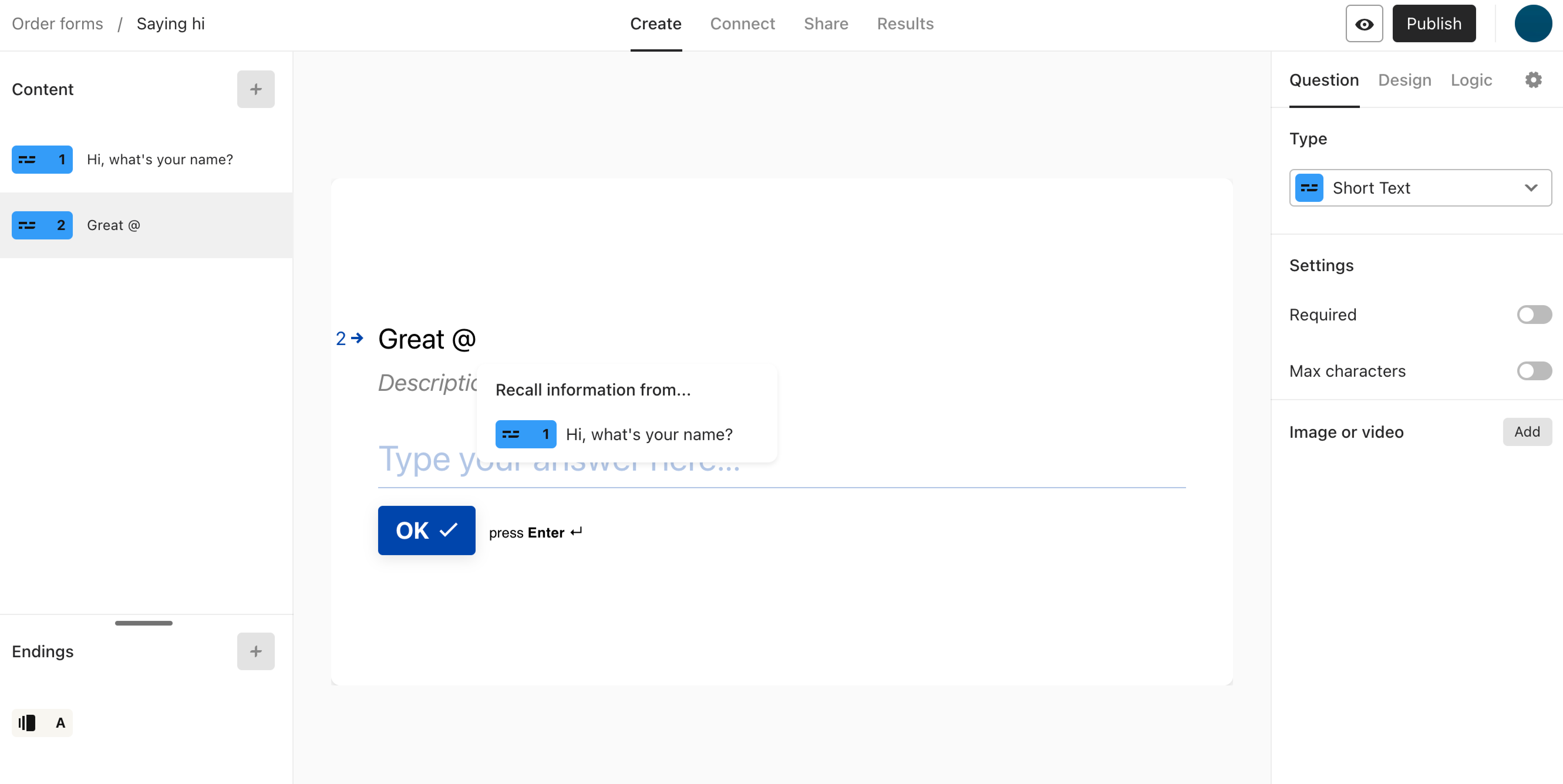The width and height of the screenshot is (1563, 784).
Task: Click the Short Text type icon in dropdown
Action: pos(1309,188)
